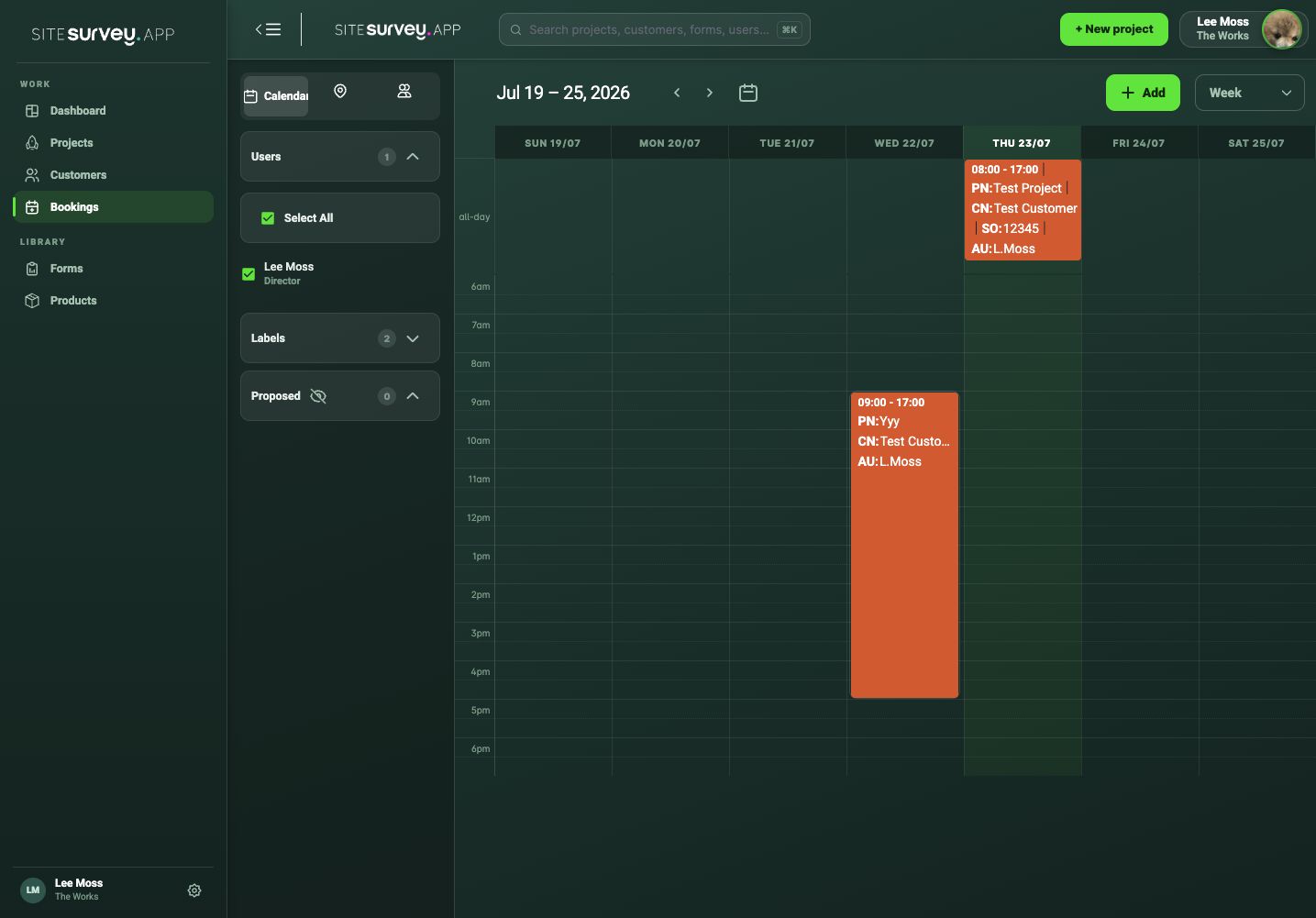Toggle Proposed bookings visibility eye
1316x918 pixels.
pos(318,396)
